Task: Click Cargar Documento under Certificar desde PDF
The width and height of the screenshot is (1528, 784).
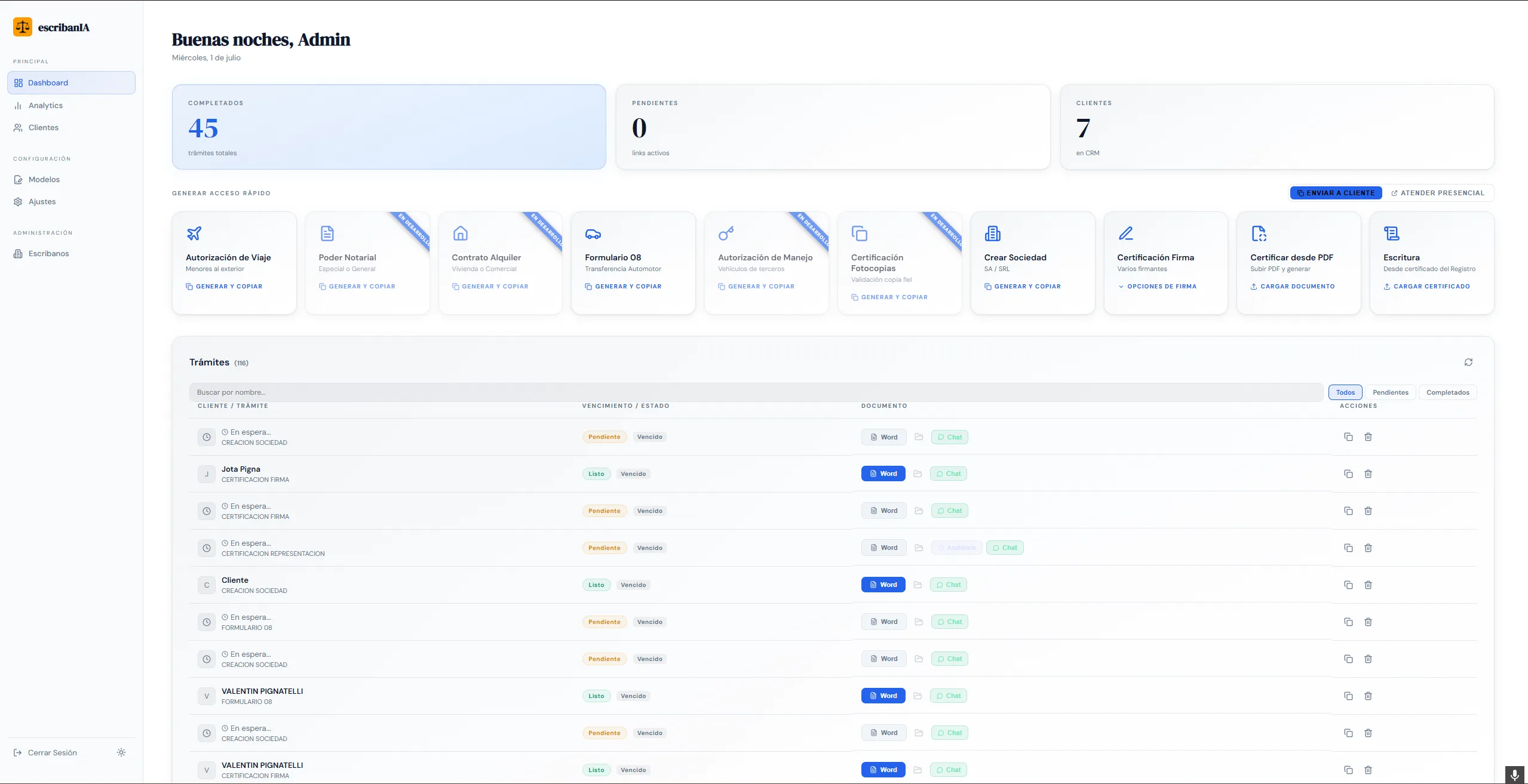Action: point(1293,286)
